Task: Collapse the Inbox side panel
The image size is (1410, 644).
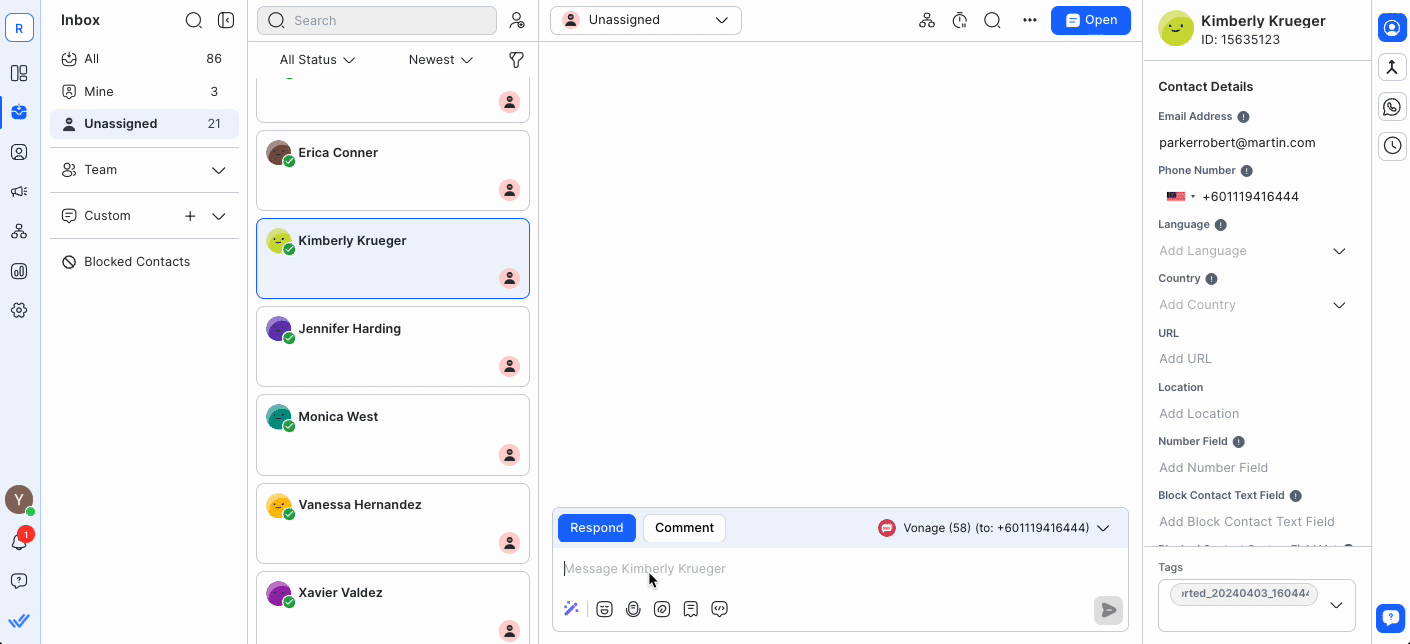Action: click(x=226, y=20)
